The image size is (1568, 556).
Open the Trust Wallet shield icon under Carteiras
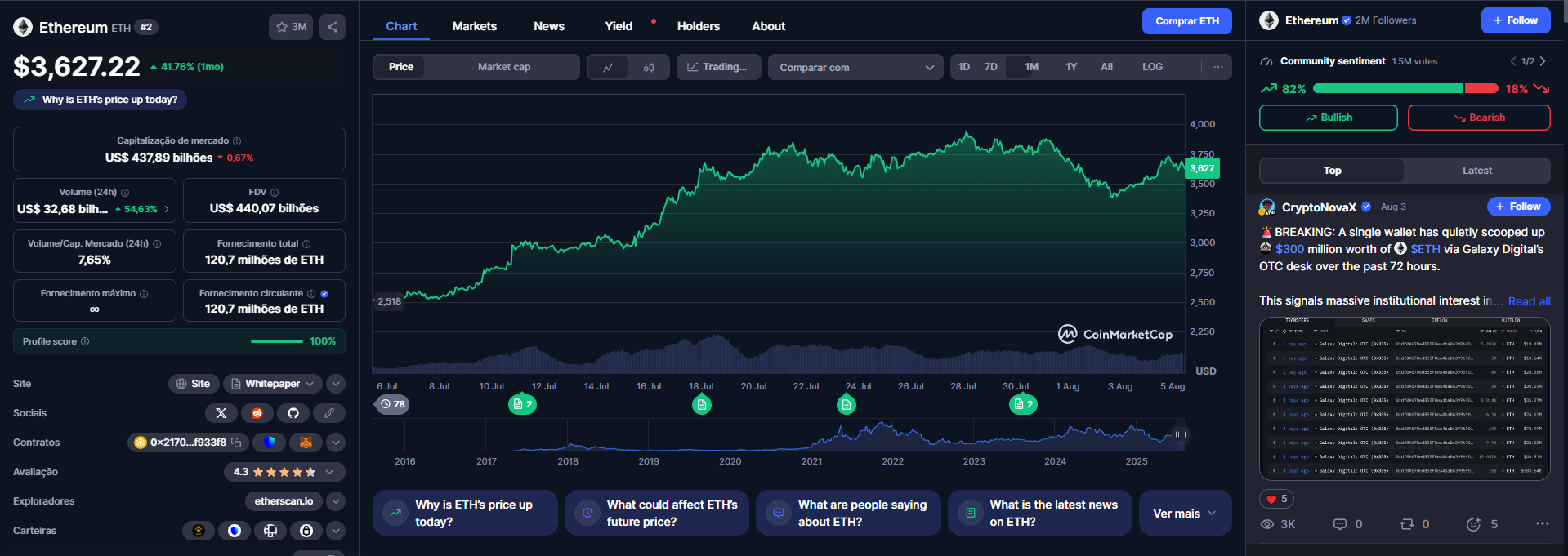point(235,531)
